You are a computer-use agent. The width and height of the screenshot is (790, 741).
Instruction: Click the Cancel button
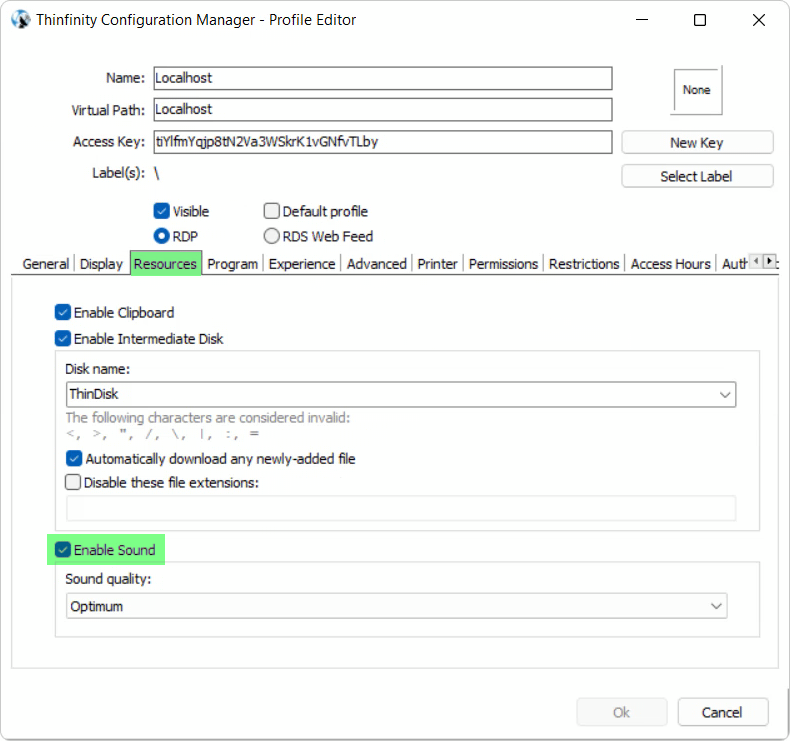[x=722, y=712]
